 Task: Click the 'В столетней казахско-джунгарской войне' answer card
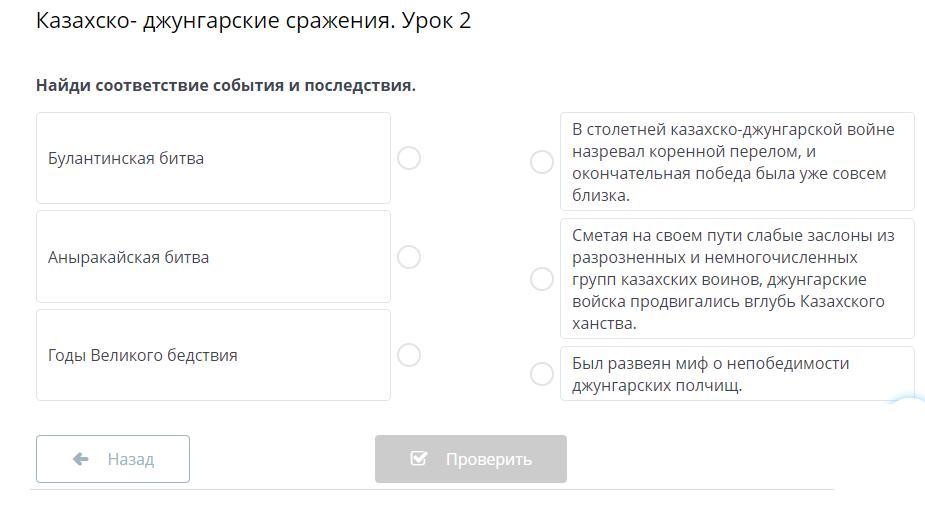[737, 162]
